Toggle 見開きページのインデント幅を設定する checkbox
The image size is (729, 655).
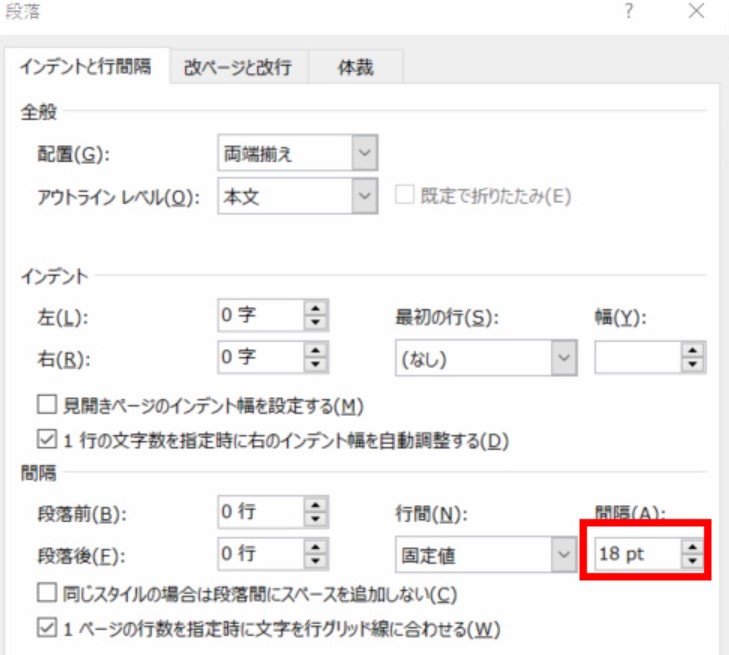point(44,406)
